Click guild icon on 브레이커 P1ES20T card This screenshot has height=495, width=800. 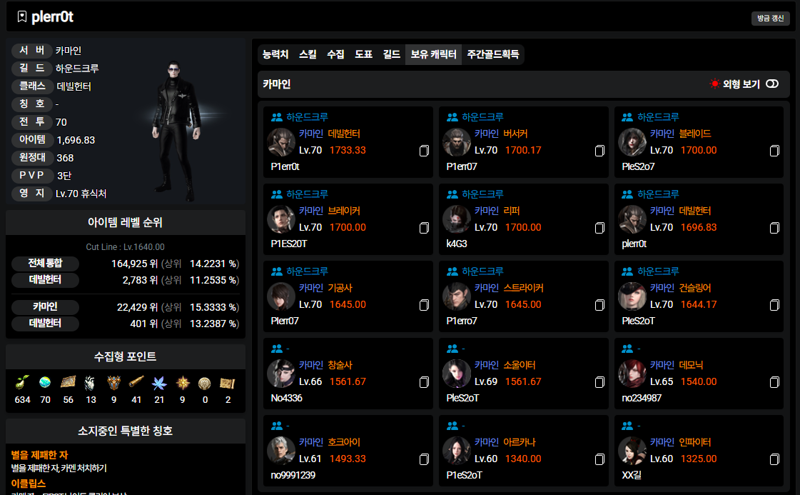[x=277, y=194]
